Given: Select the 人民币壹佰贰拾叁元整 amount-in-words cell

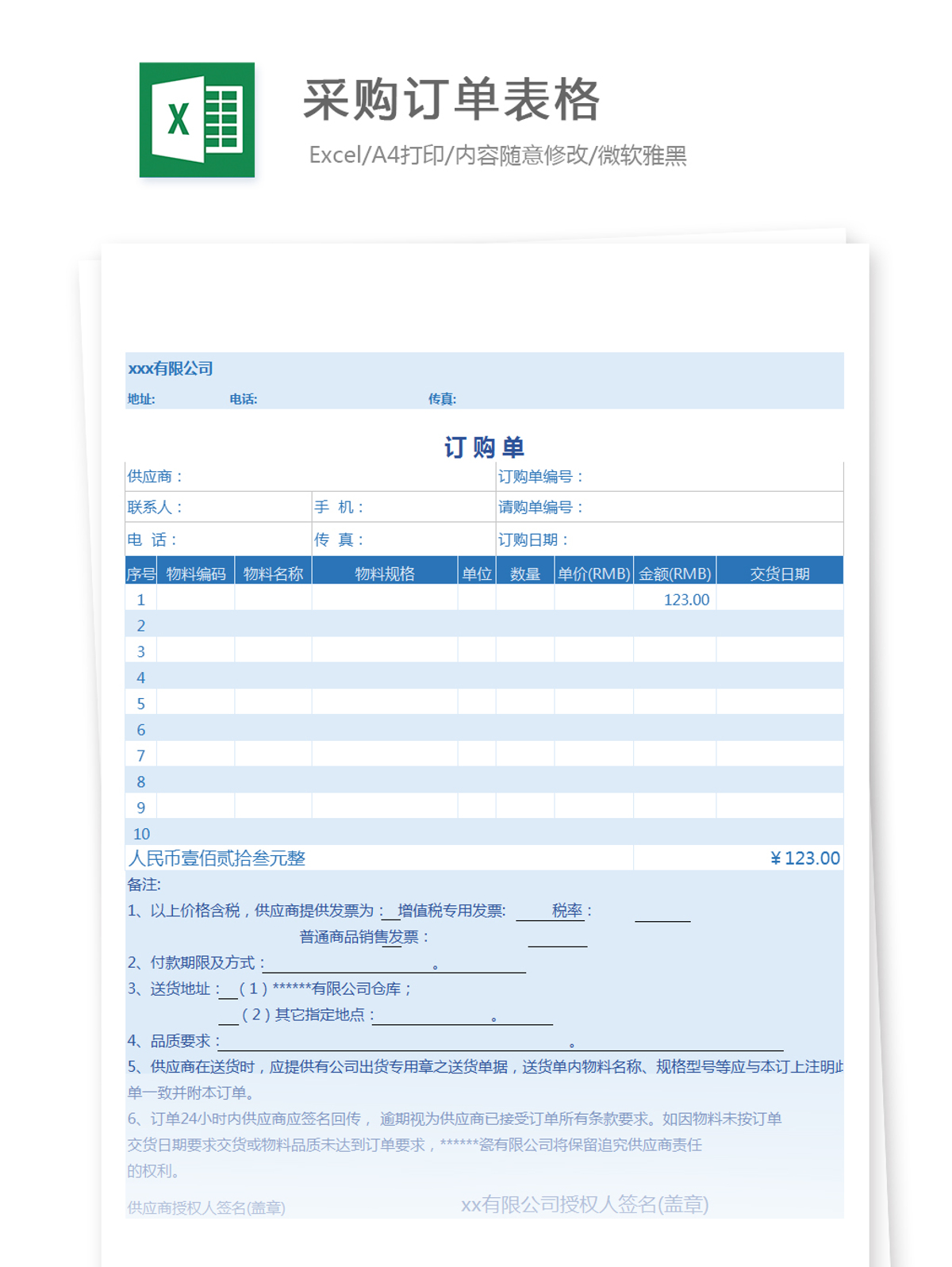Looking at the screenshot, I should [x=217, y=858].
